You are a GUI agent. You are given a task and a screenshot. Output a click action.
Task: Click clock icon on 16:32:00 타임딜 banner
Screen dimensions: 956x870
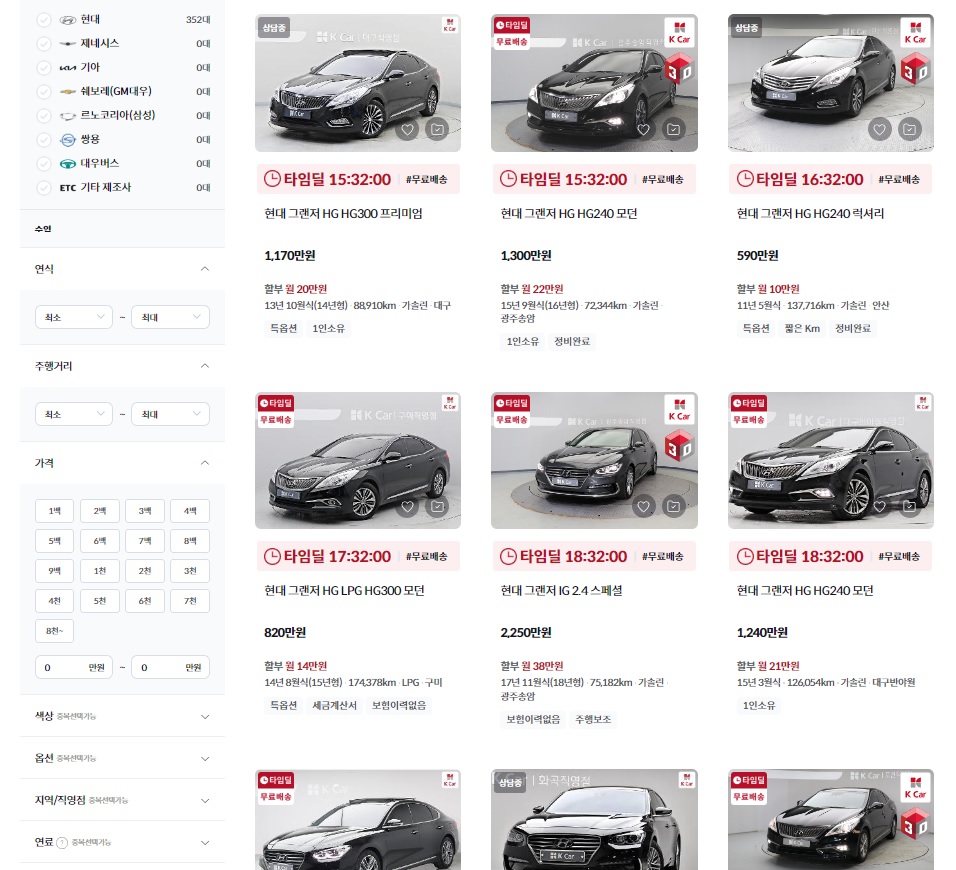tap(745, 179)
